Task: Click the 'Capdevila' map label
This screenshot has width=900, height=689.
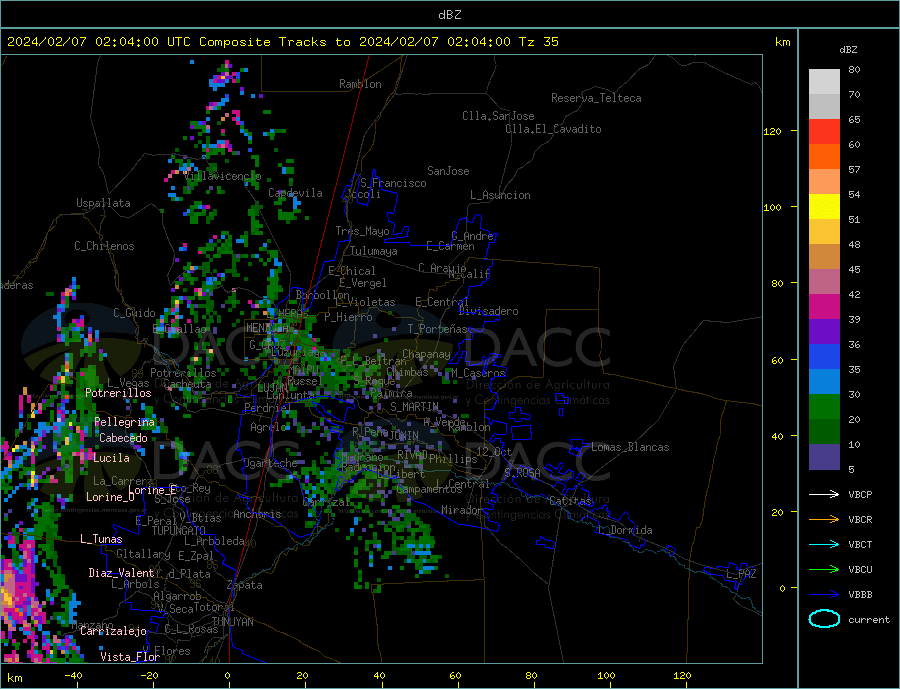Action: point(295,193)
